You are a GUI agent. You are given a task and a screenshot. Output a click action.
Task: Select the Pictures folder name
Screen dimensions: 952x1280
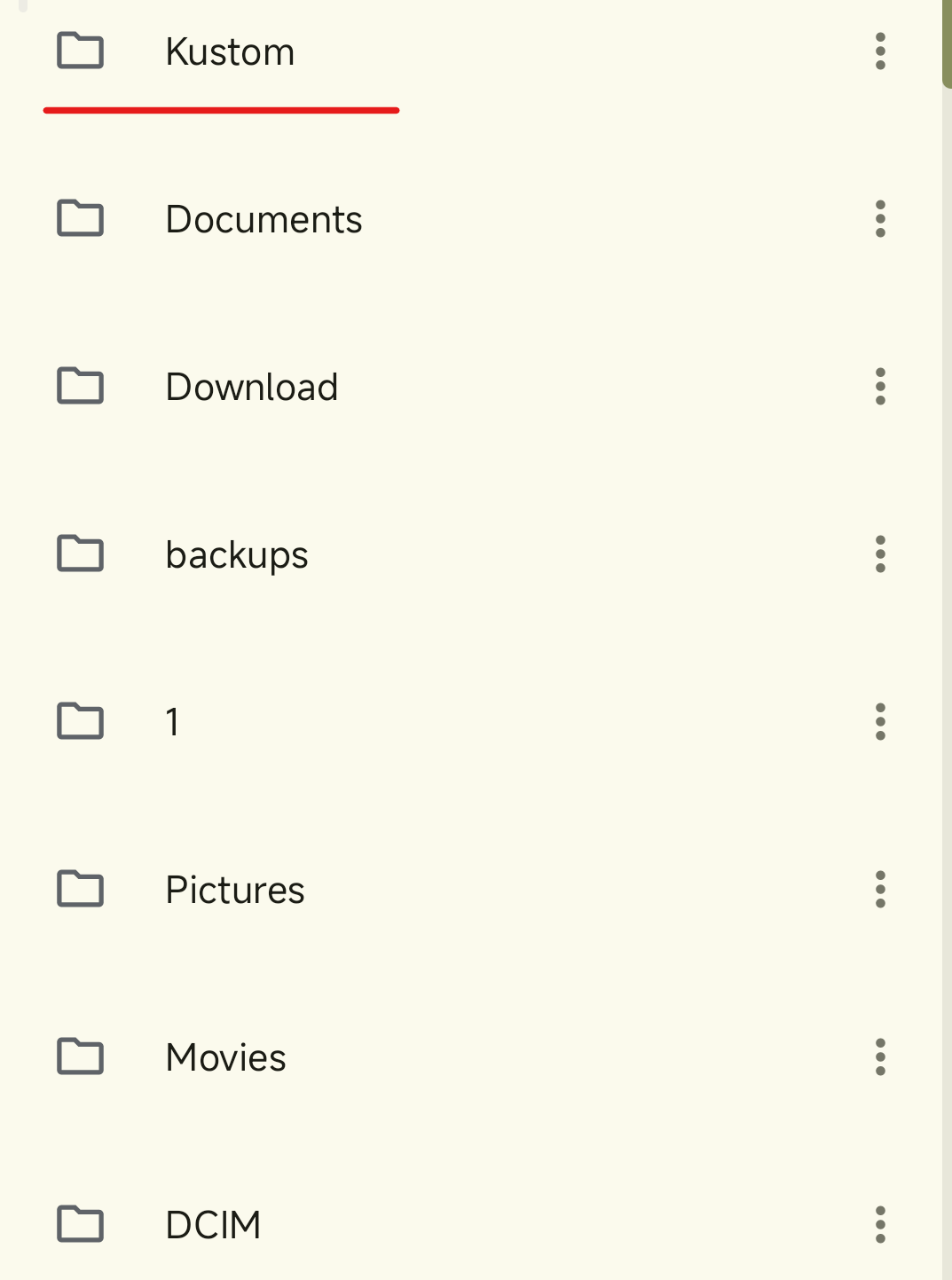click(x=235, y=890)
